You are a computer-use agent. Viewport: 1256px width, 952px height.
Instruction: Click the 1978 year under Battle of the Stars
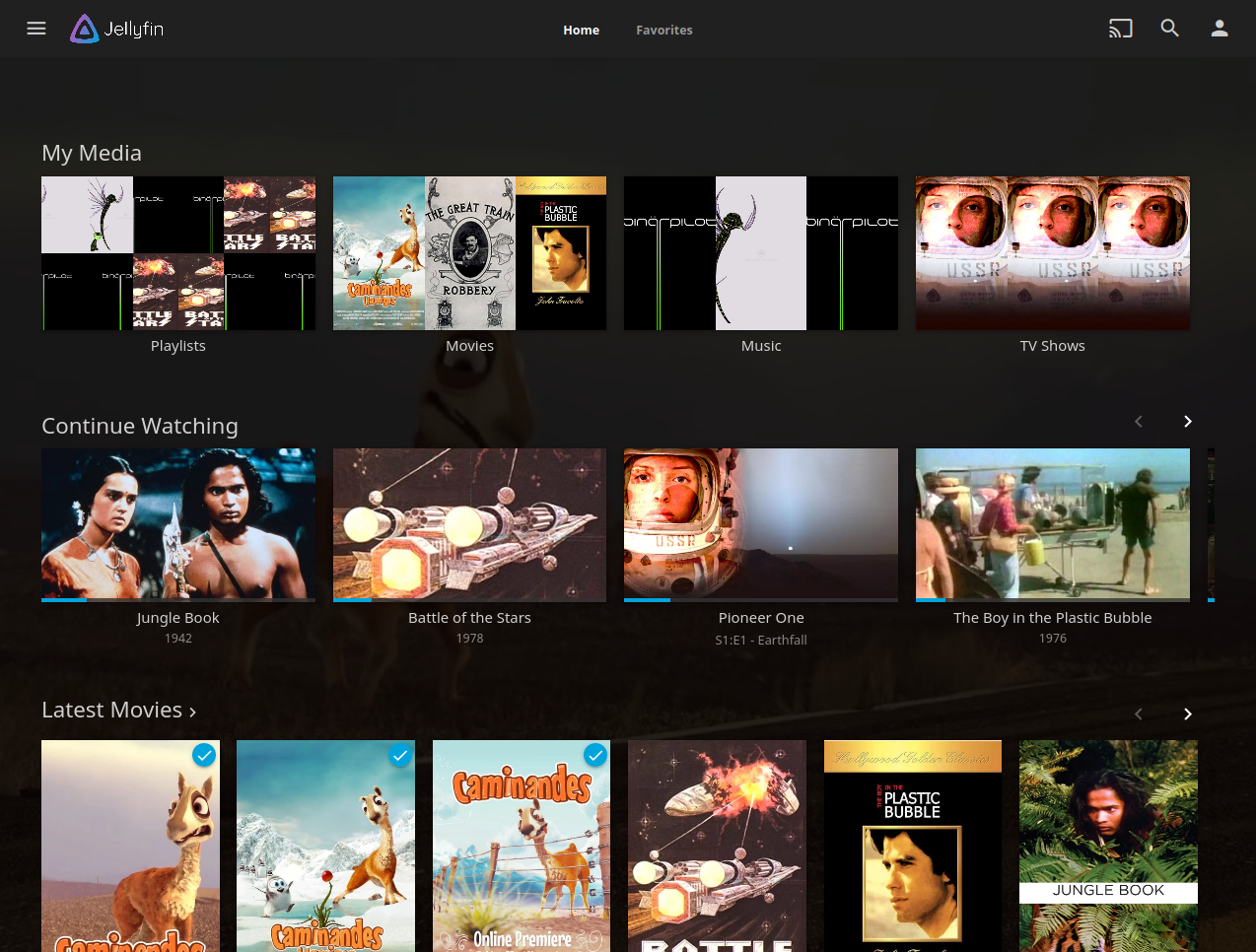pyautogui.click(x=469, y=639)
